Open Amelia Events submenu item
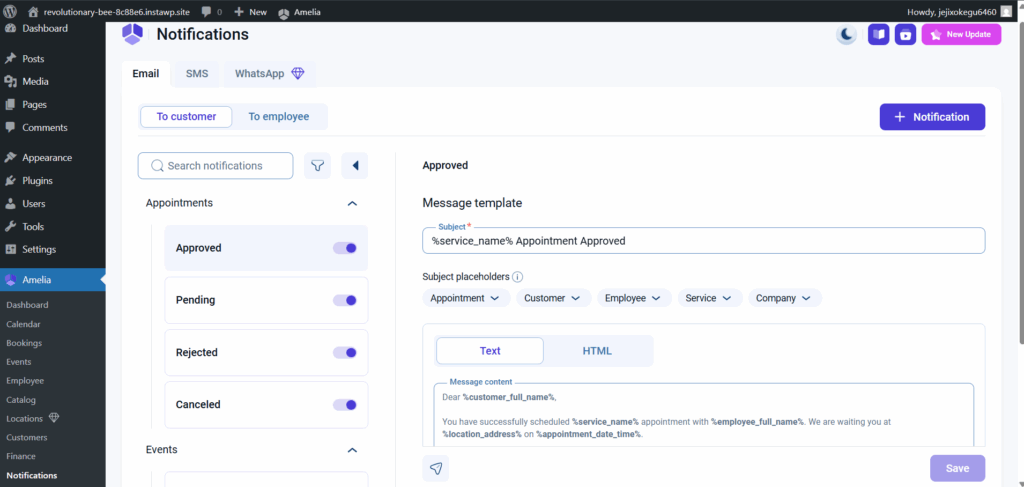Screen dimensions: 1024x487 (18, 362)
